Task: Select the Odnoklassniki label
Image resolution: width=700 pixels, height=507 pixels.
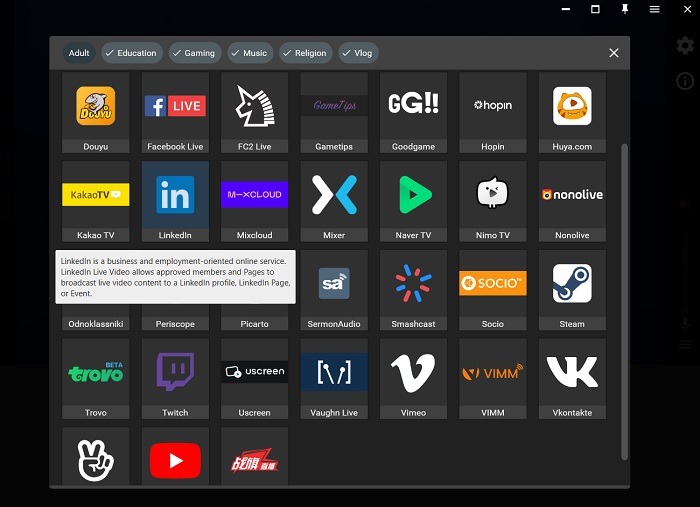Action: (96, 324)
